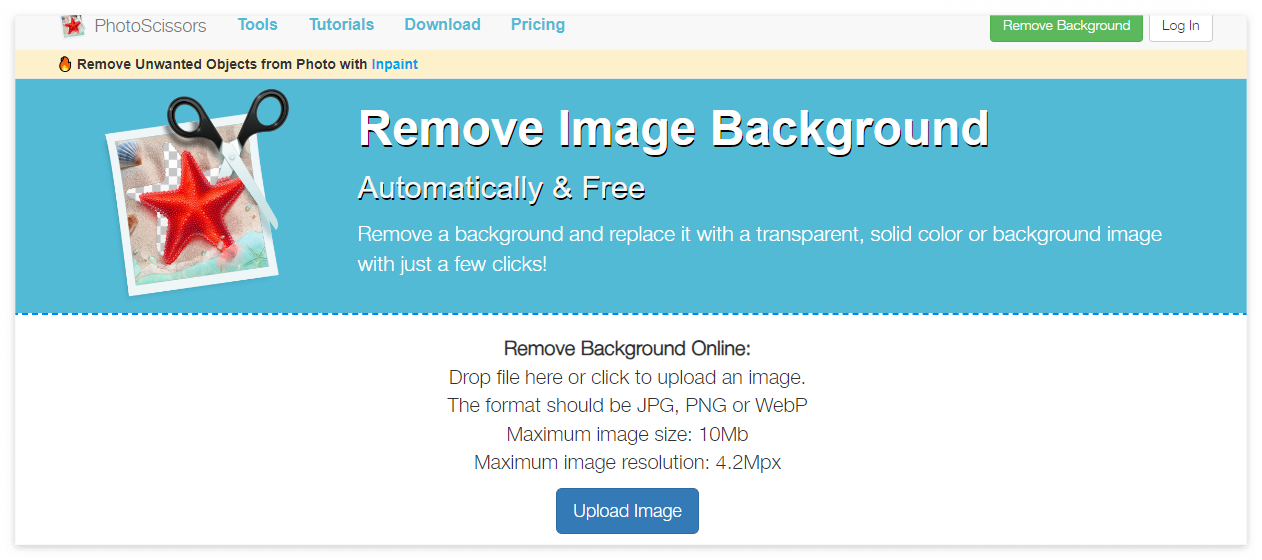Viewport: 1262px width, 560px height.
Task: Click the Upload Image button
Action: tap(627, 511)
